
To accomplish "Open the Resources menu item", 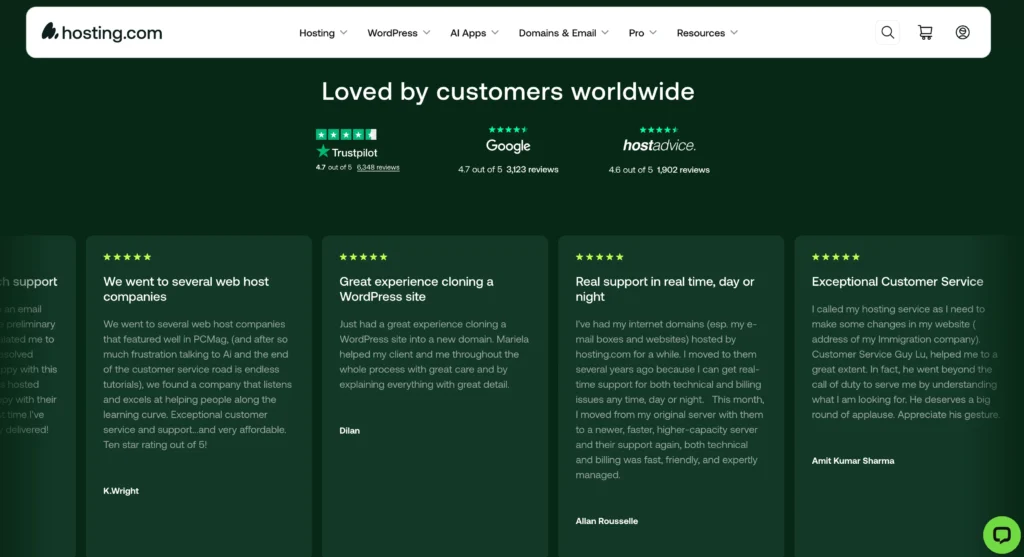I will (x=701, y=33).
